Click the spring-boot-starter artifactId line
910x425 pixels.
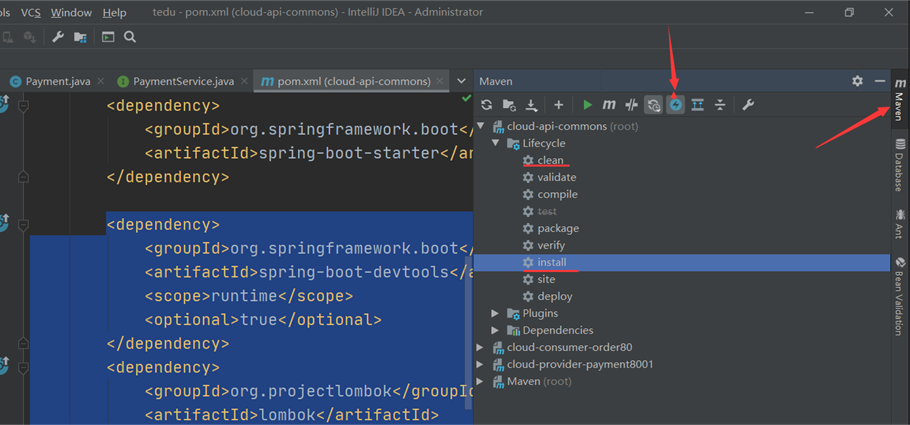[x=309, y=153]
